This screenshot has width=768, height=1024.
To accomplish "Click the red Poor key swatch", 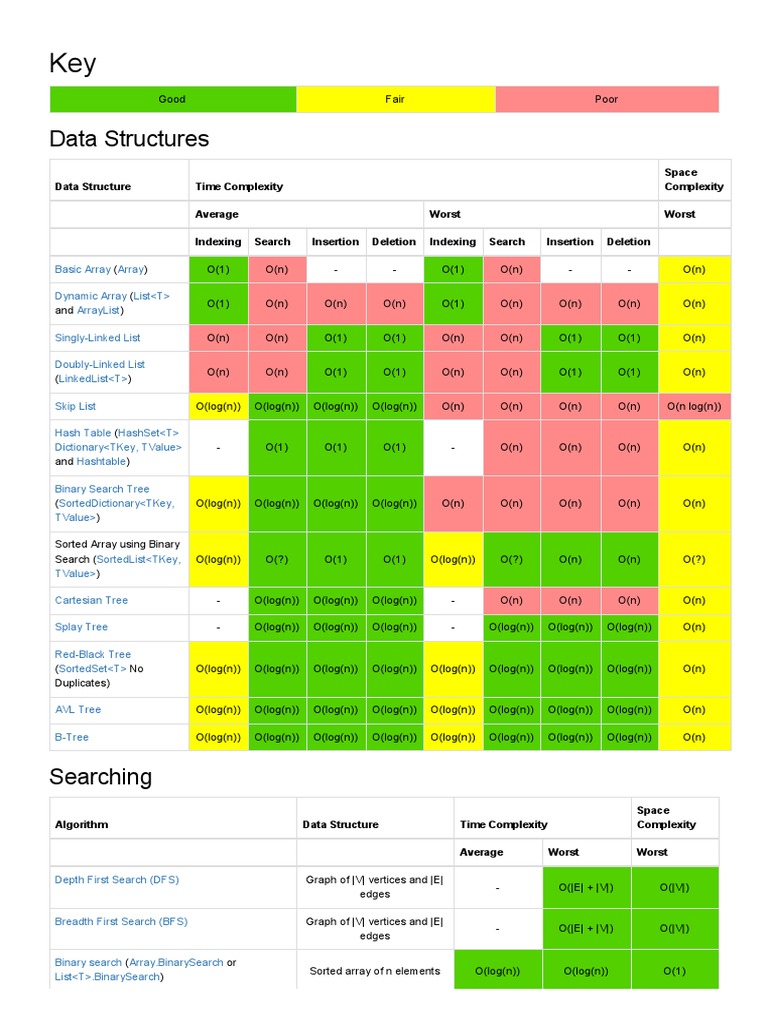I will coord(607,99).
